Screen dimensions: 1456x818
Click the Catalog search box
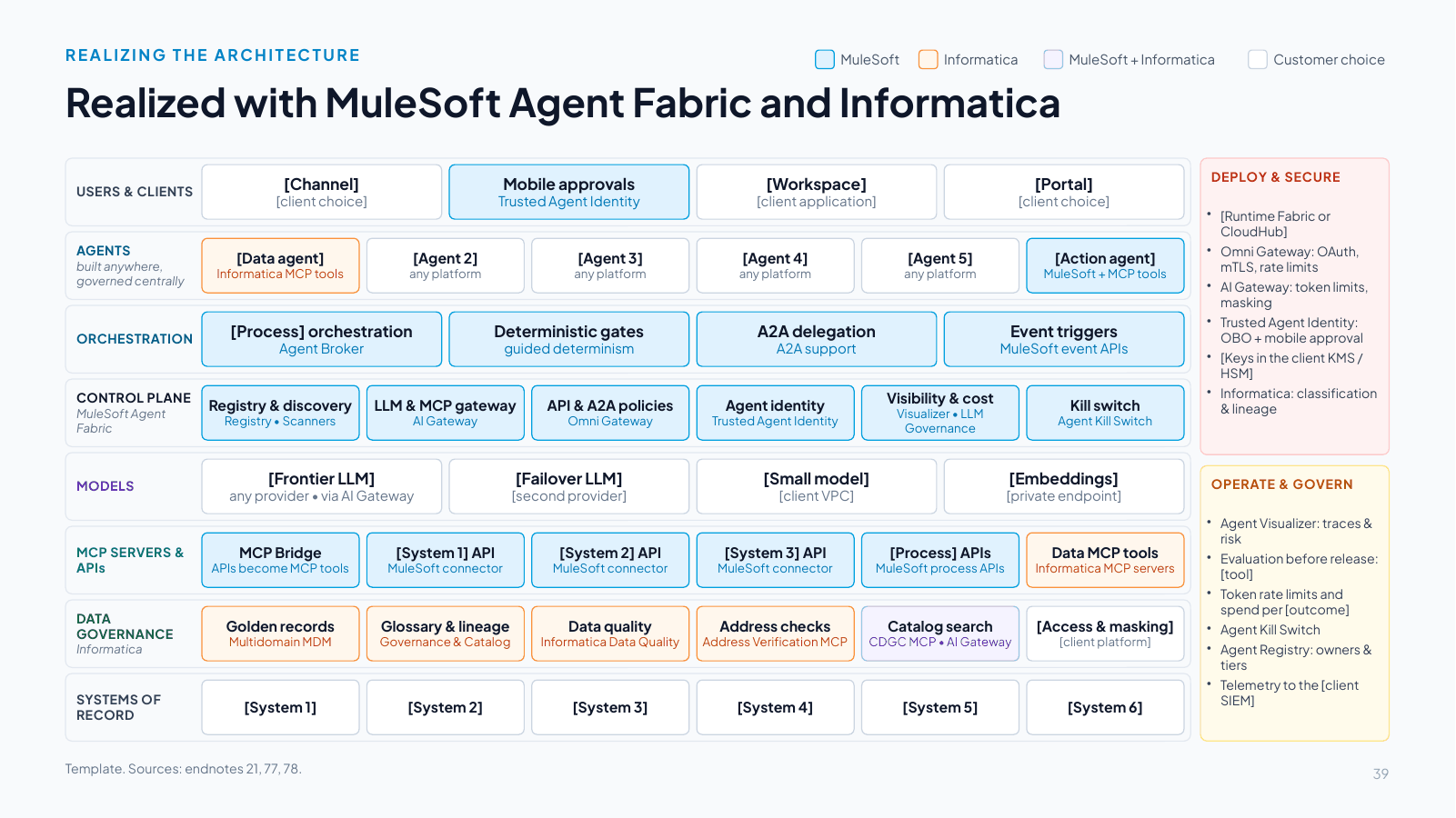[940, 633]
